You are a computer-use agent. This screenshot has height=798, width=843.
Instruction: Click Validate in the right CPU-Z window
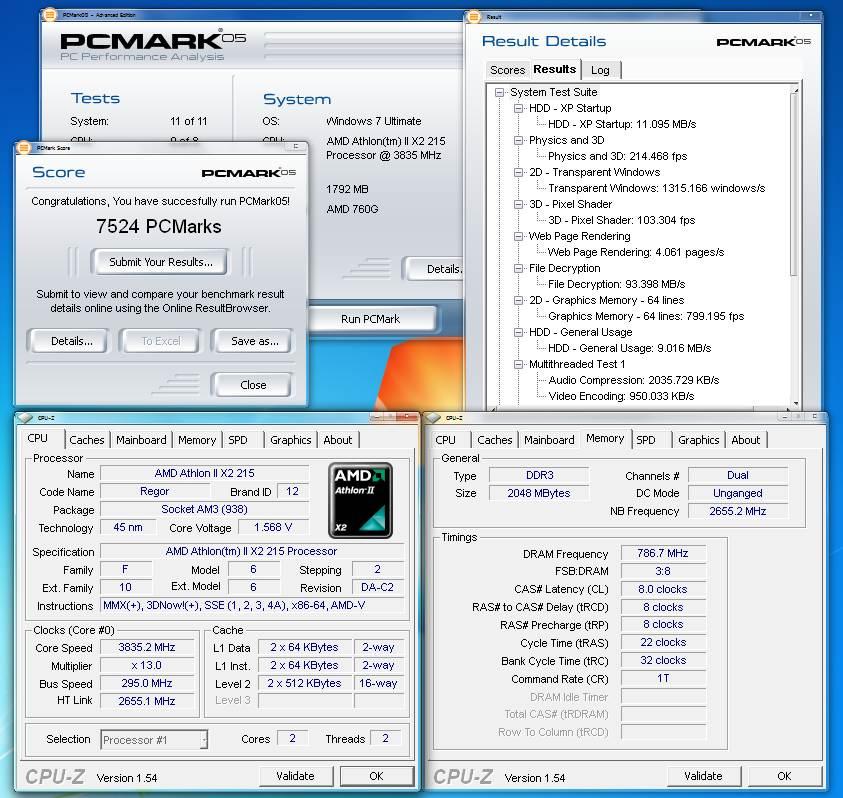[703, 776]
